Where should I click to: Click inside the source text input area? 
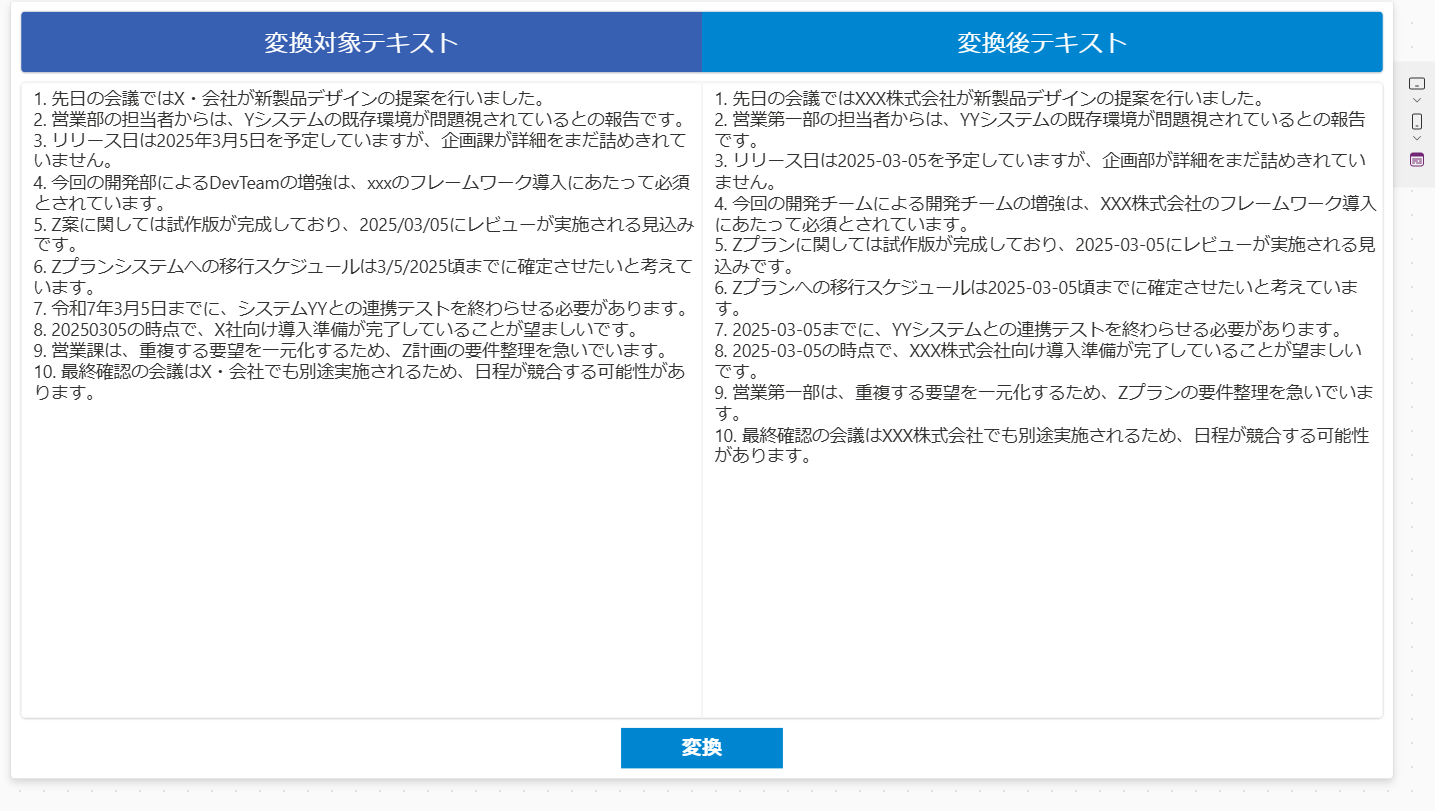[361, 400]
